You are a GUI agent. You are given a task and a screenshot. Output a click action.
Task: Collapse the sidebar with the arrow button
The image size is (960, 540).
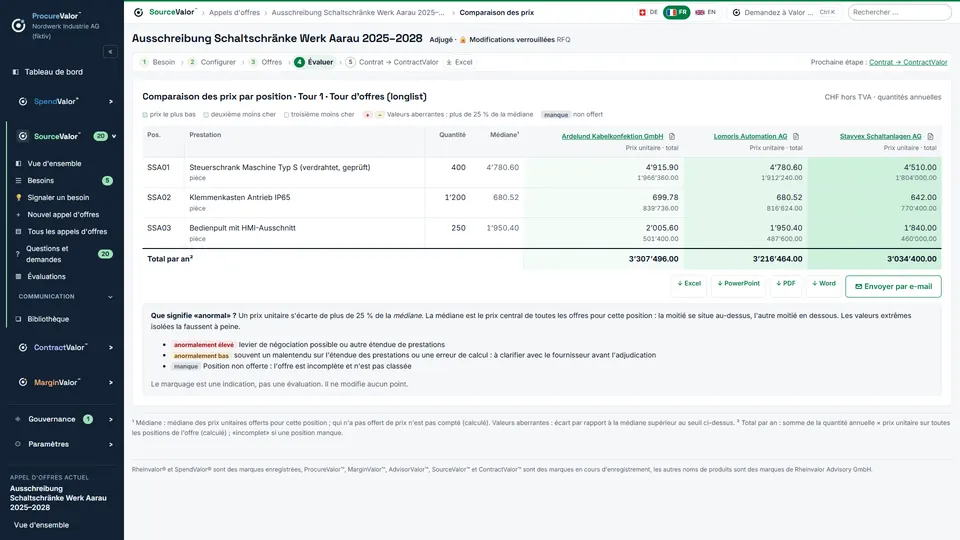[x=110, y=52]
